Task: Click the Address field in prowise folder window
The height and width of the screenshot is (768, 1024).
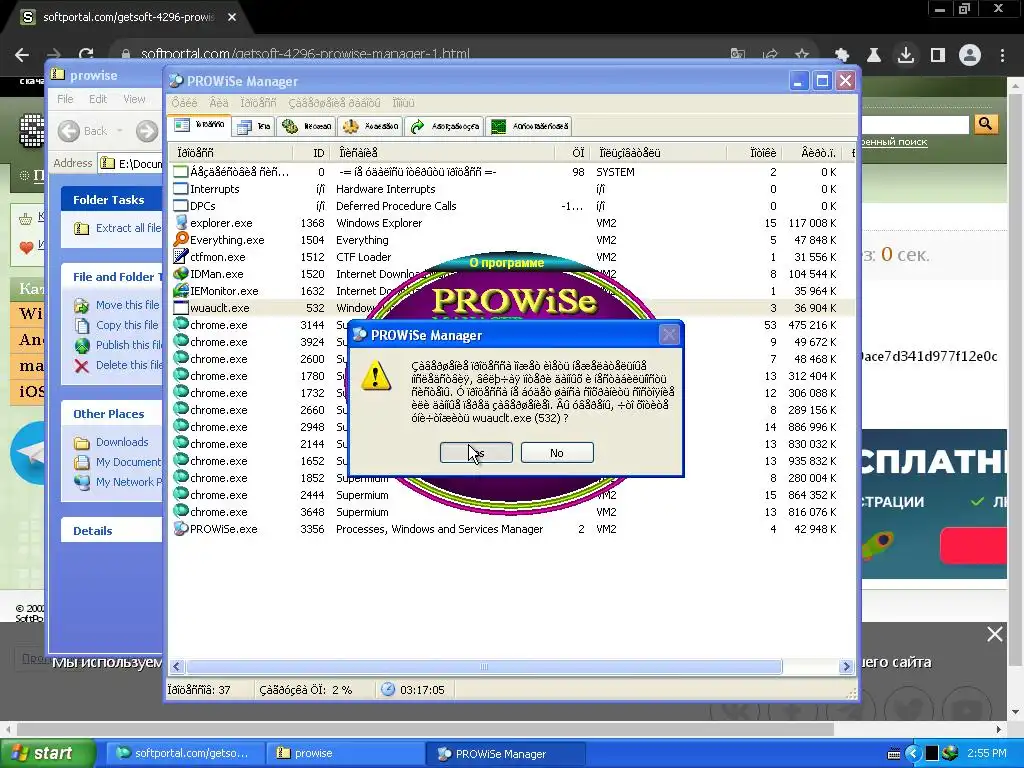Action: (x=131, y=163)
